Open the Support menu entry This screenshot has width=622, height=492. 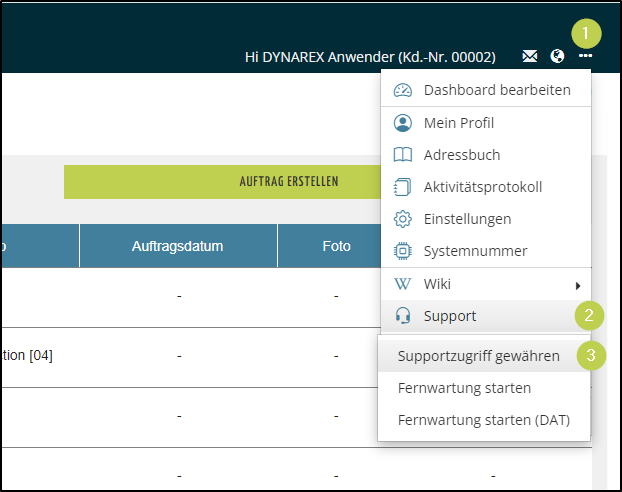pos(450,316)
